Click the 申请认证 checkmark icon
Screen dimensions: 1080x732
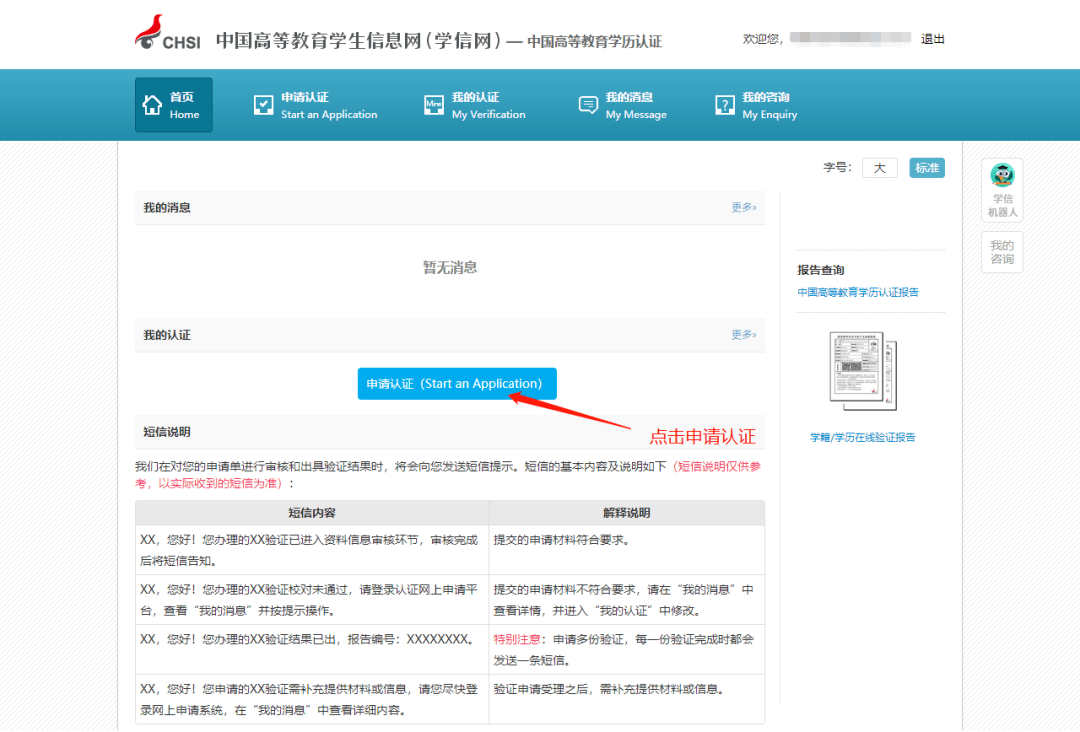pyautogui.click(x=262, y=104)
